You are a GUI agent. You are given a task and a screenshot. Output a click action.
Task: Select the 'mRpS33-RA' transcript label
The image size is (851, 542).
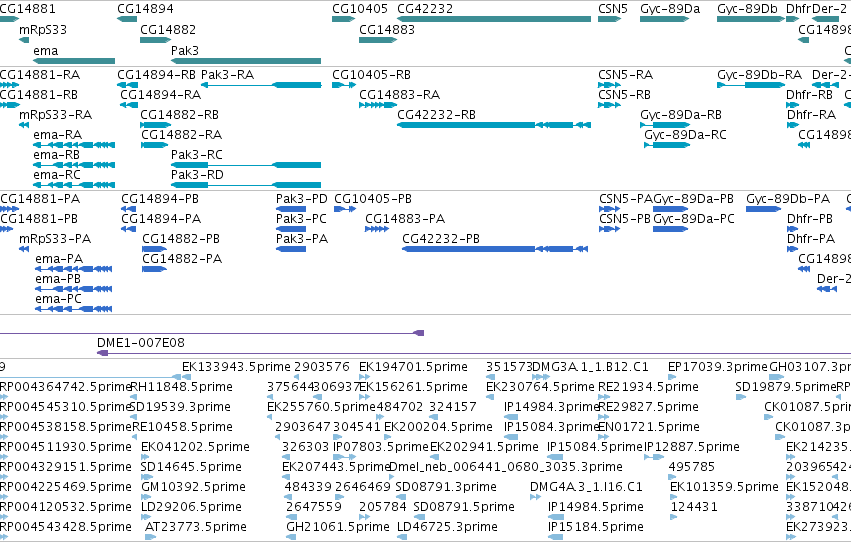55,115
